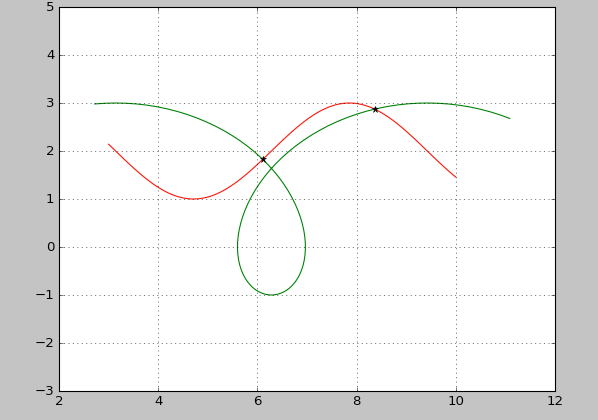598x420 pixels.
Task: Click the black star marker near x=6
Action: pyautogui.click(x=263, y=159)
